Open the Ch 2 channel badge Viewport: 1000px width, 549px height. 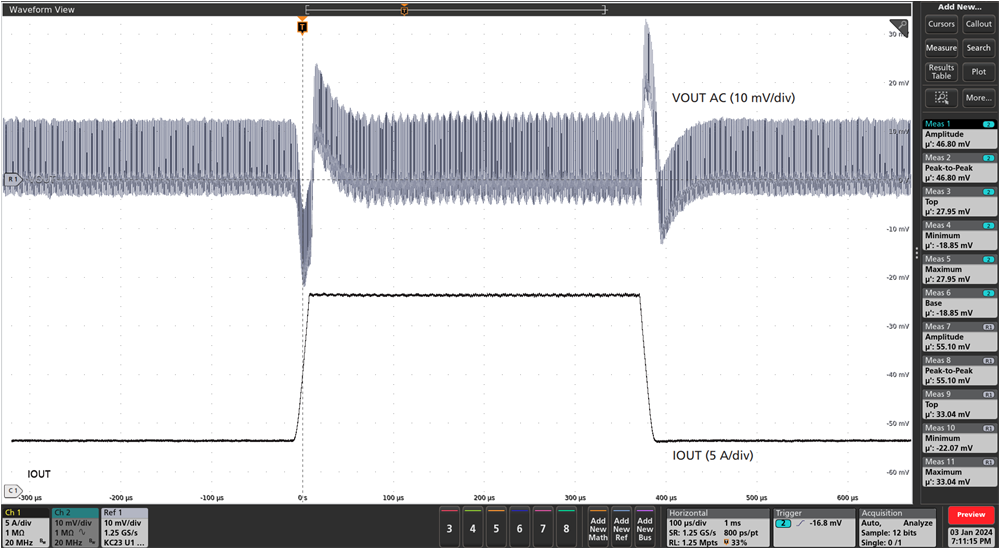75,527
